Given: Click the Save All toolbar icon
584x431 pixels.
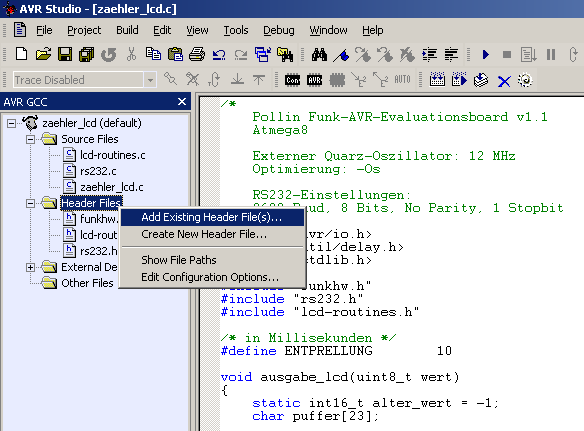Looking at the screenshot, I should (x=86, y=55).
